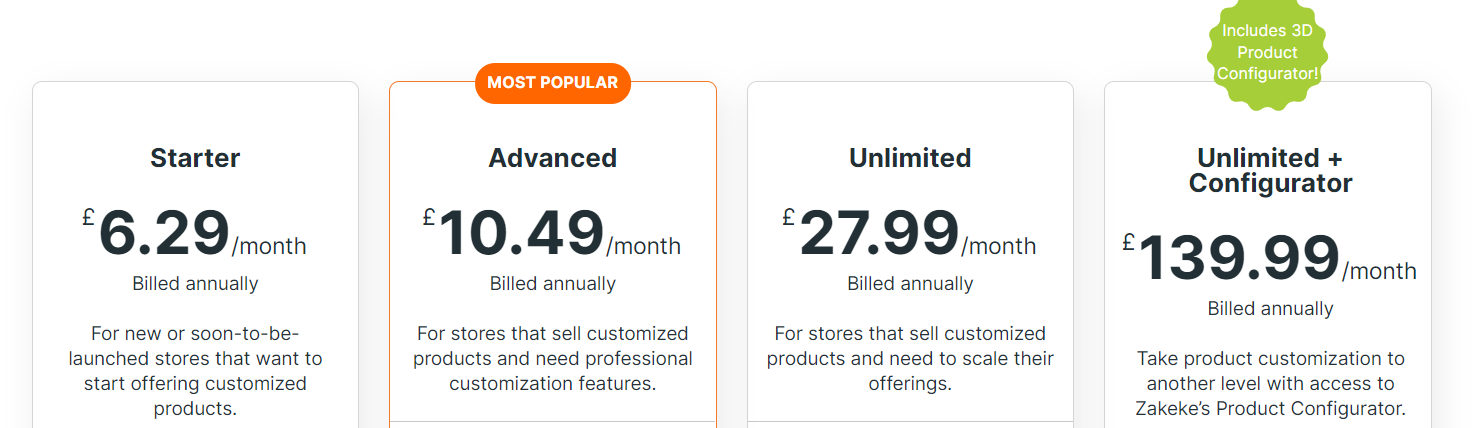Click the £6.29 Starter price
1472x428 pixels.
click(x=164, y=234)
